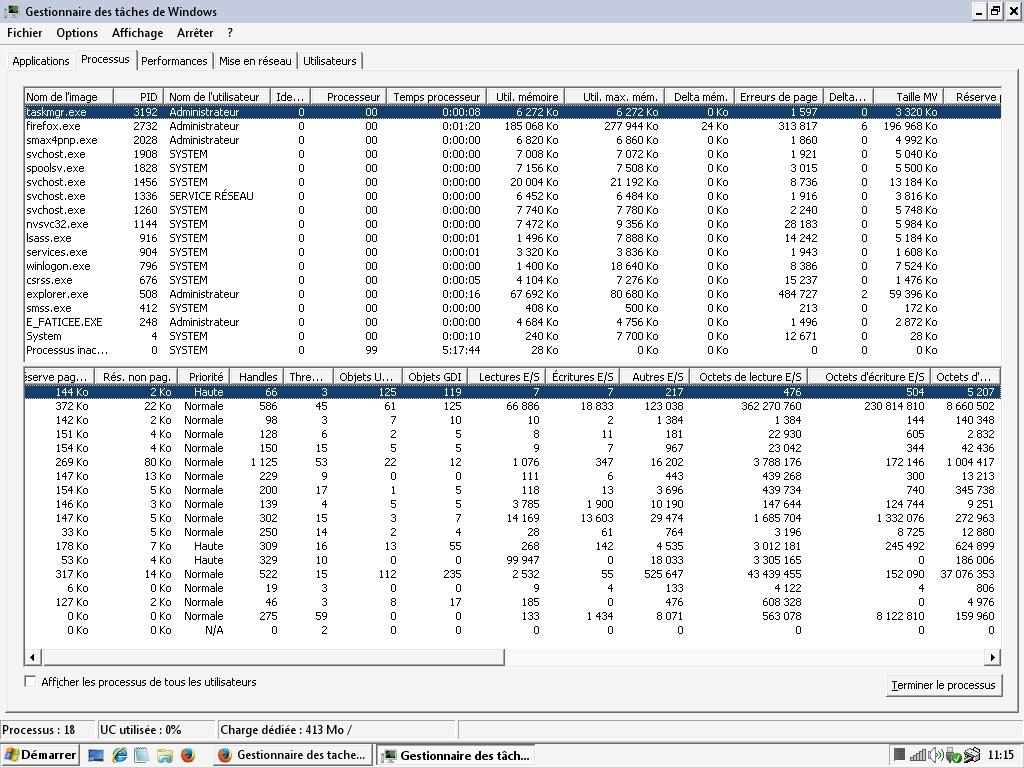Image resolution: width=1024 pixels, height=768 pixels.
Task: Switch to the Utilisateurs tab
Action: (330, 61)
